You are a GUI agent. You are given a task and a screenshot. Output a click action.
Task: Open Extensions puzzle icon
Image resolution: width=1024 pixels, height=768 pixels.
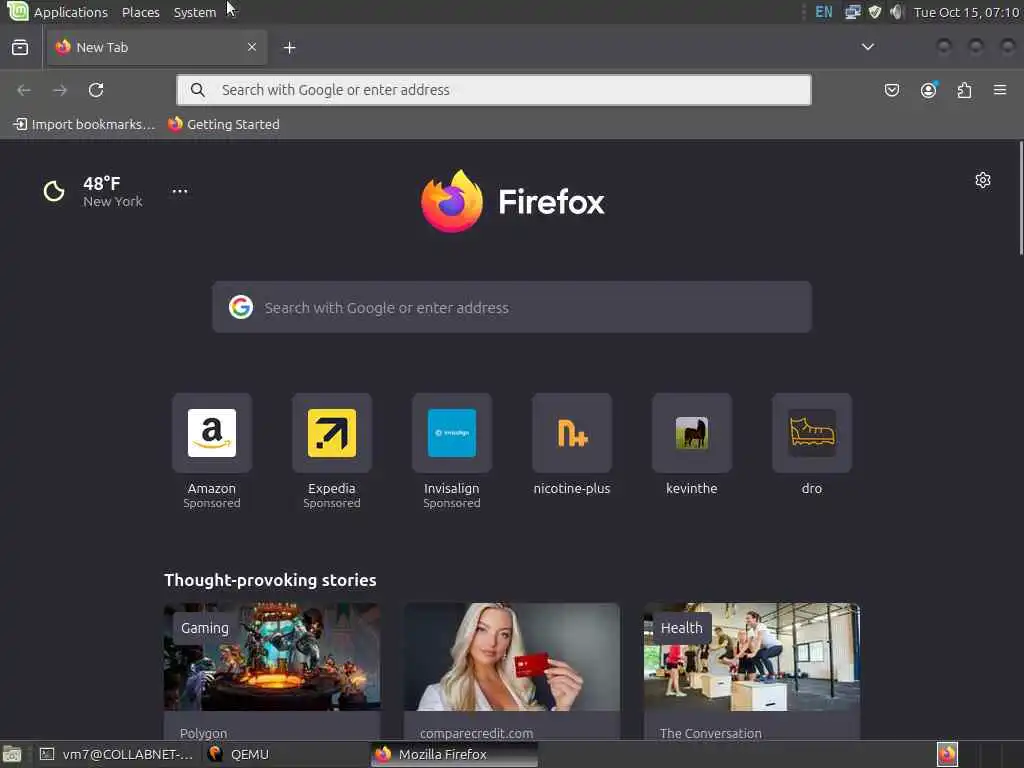coord(964,90)
